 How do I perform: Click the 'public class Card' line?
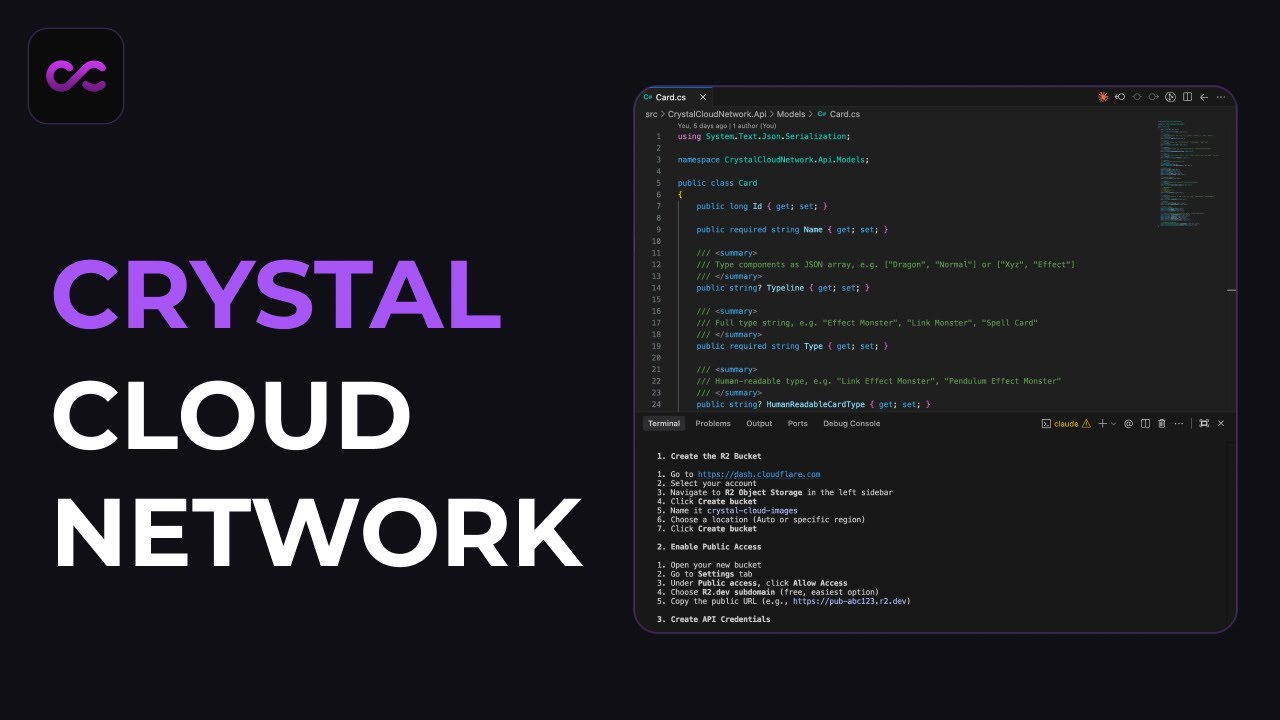(x=717, y=183)
